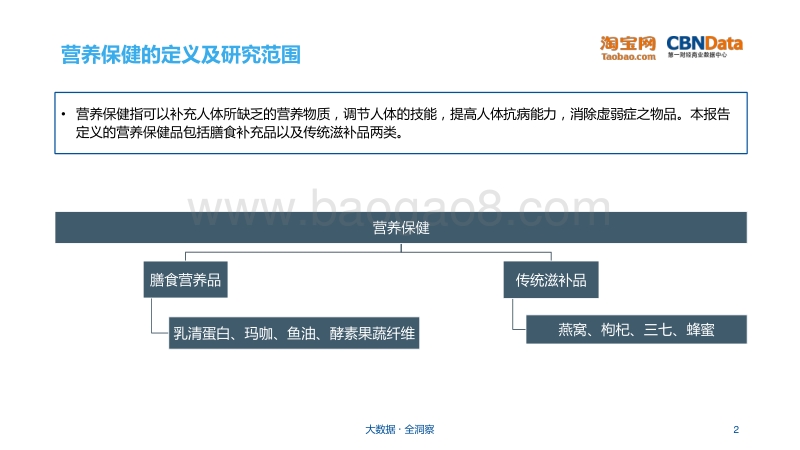Click the 乳清蛋白、玛咖、鱼油、酵素果蔬纤维 box
This screenshot has height=450, width=800.
tap(294, 333)
